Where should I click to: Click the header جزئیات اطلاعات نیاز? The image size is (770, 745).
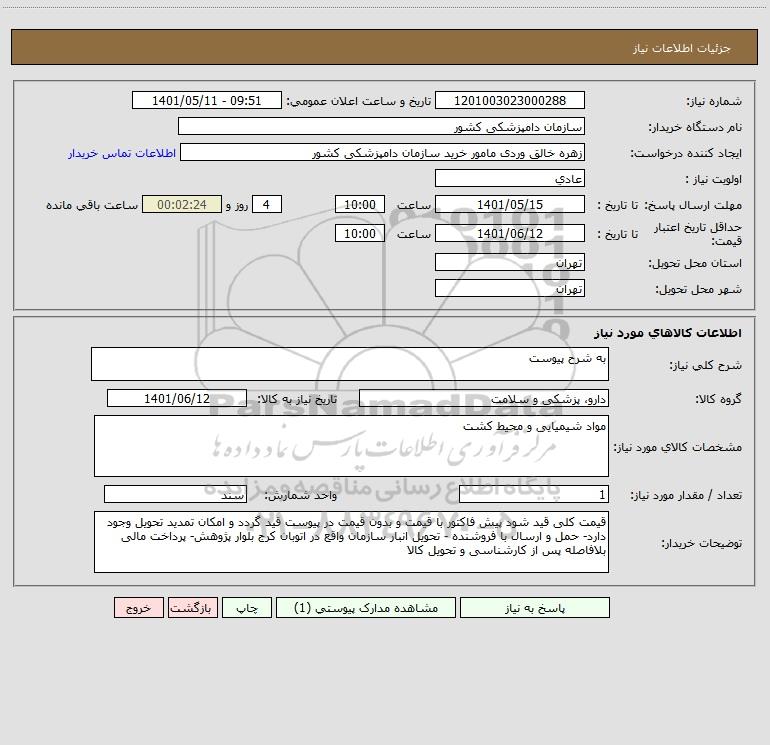682,48
